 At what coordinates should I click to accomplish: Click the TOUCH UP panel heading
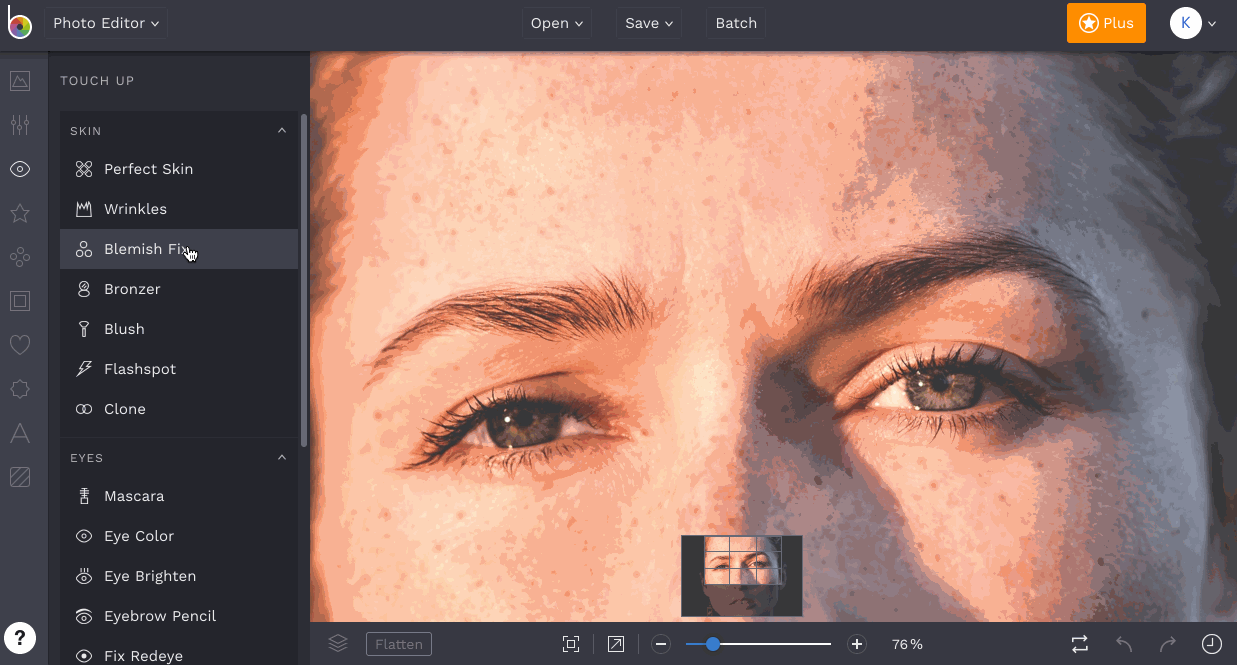[x=97, y=81]
